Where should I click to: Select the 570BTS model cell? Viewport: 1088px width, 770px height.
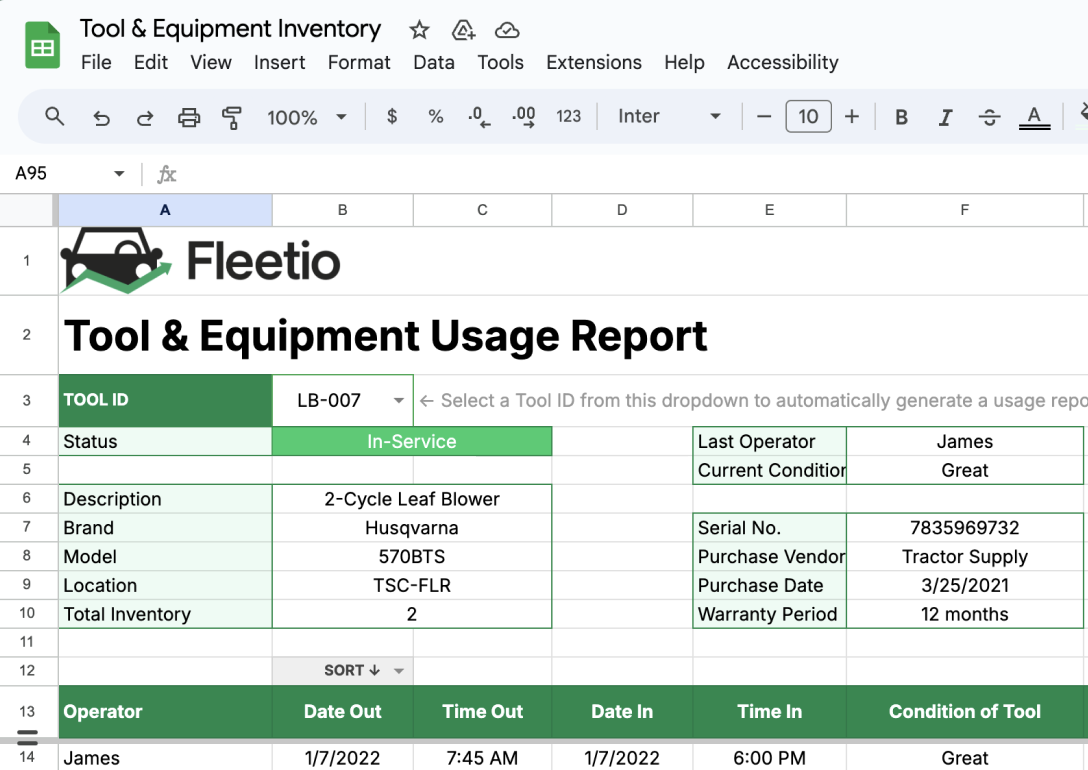pyautogui.click(x=412, y=556)
